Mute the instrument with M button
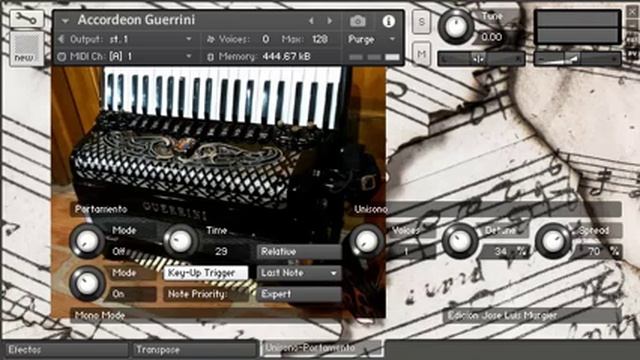This screenshot has height=360, width=640. [x=421, y=53]
